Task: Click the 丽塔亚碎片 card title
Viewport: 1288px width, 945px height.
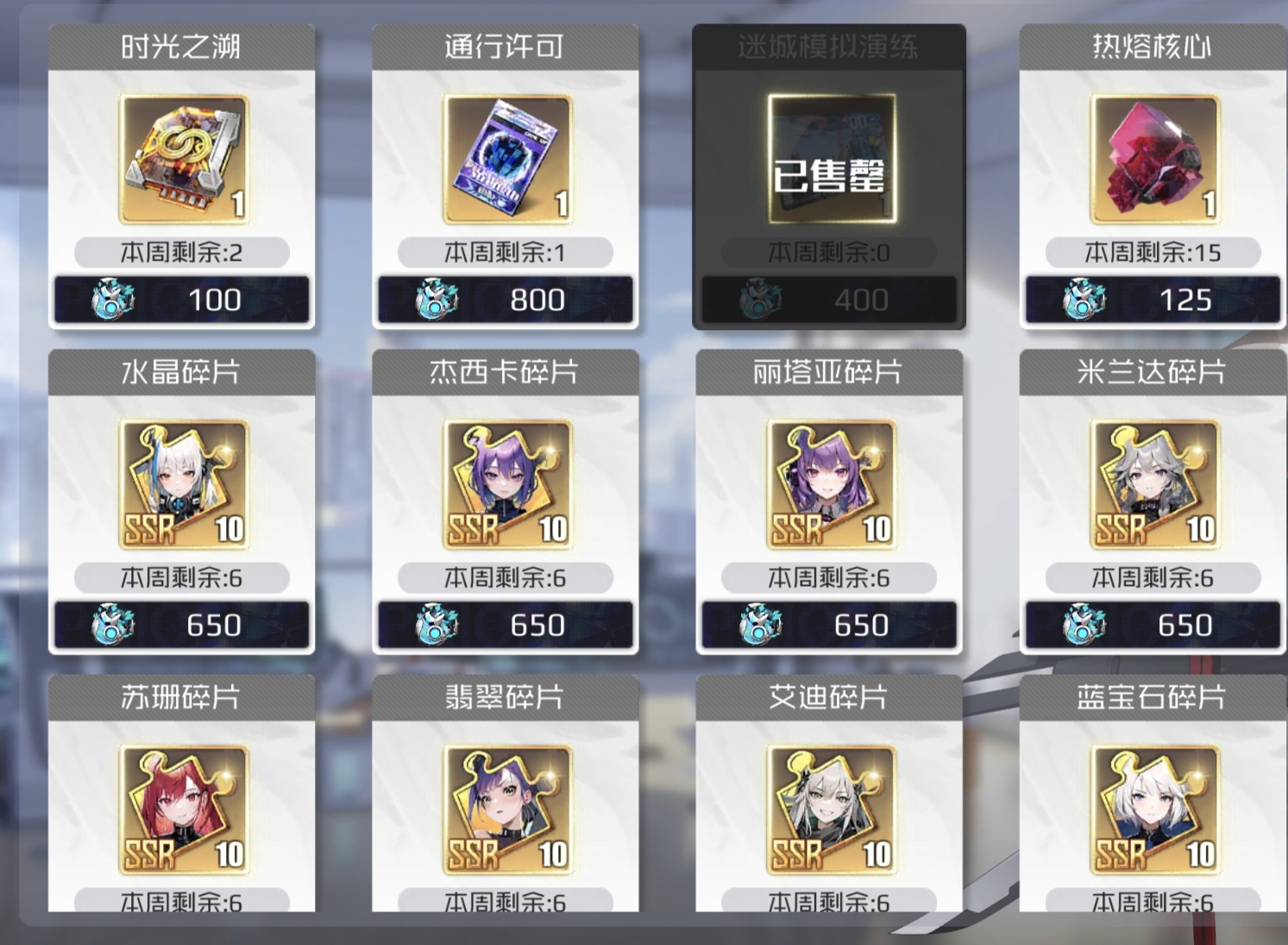Action: pos(828,372)
